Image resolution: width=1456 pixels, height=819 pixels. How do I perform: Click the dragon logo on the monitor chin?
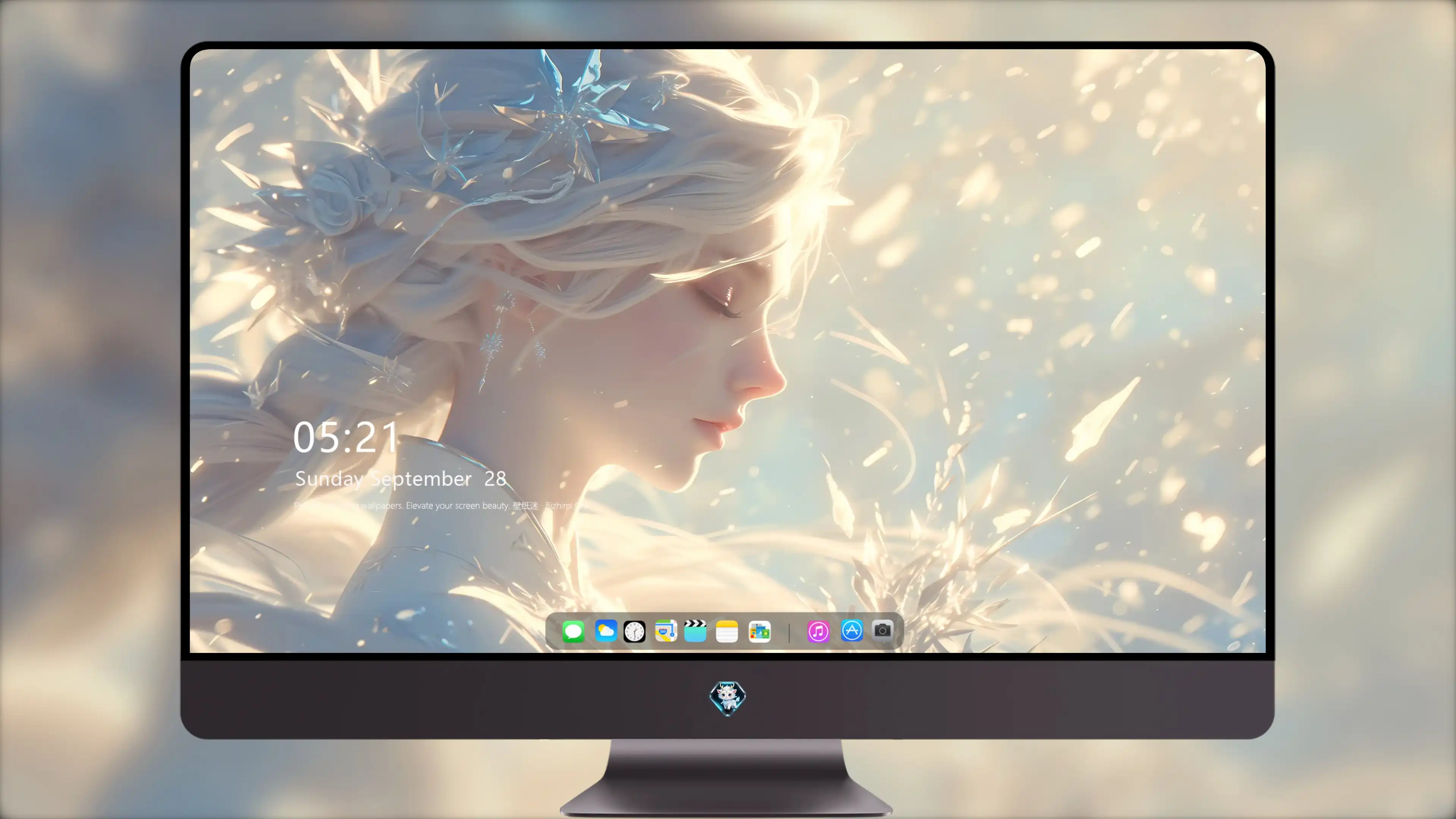pyautogui.click(x=728, y=698)
